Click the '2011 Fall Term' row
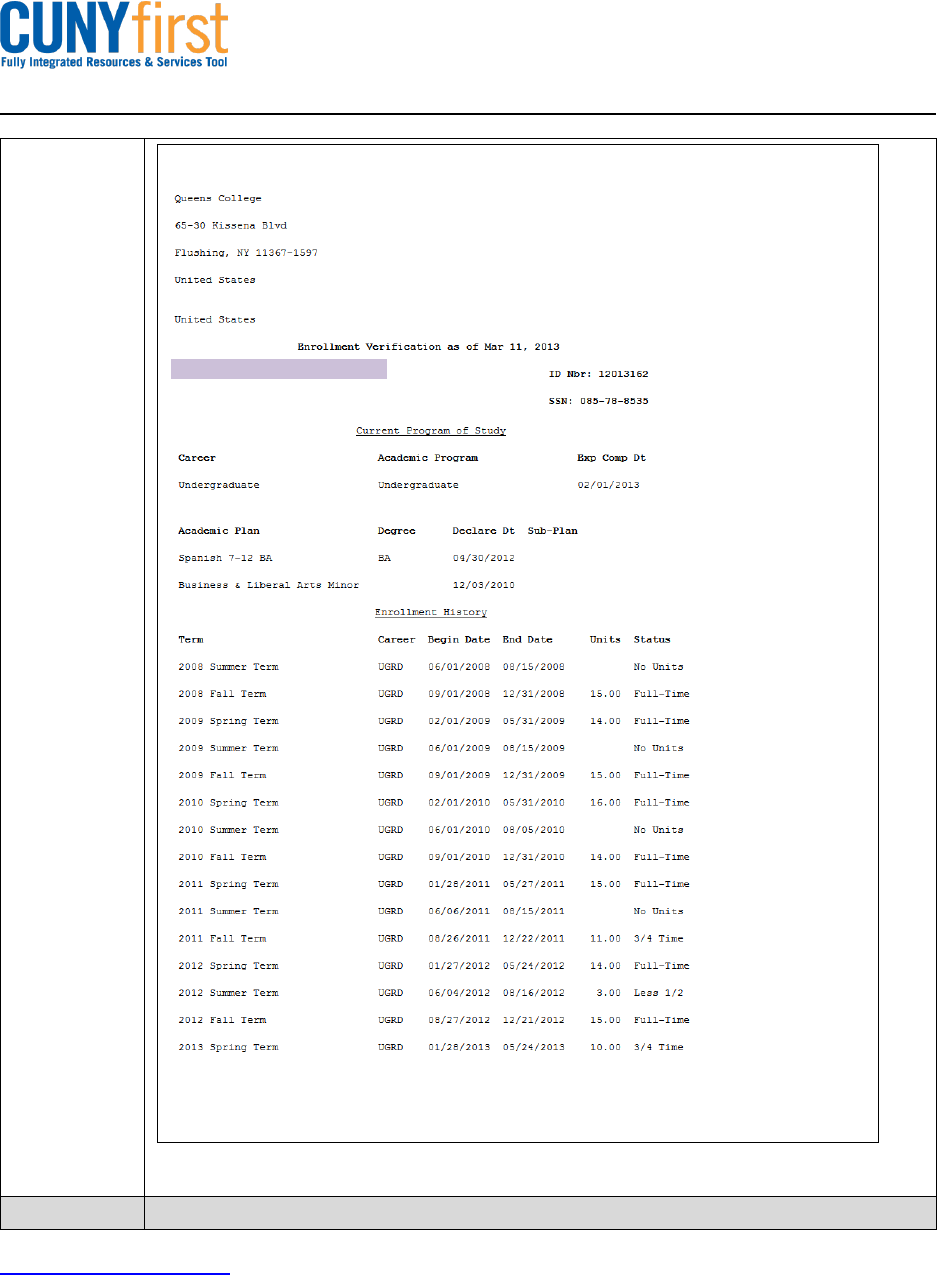 pyautogui.click(x=434, y=939)
